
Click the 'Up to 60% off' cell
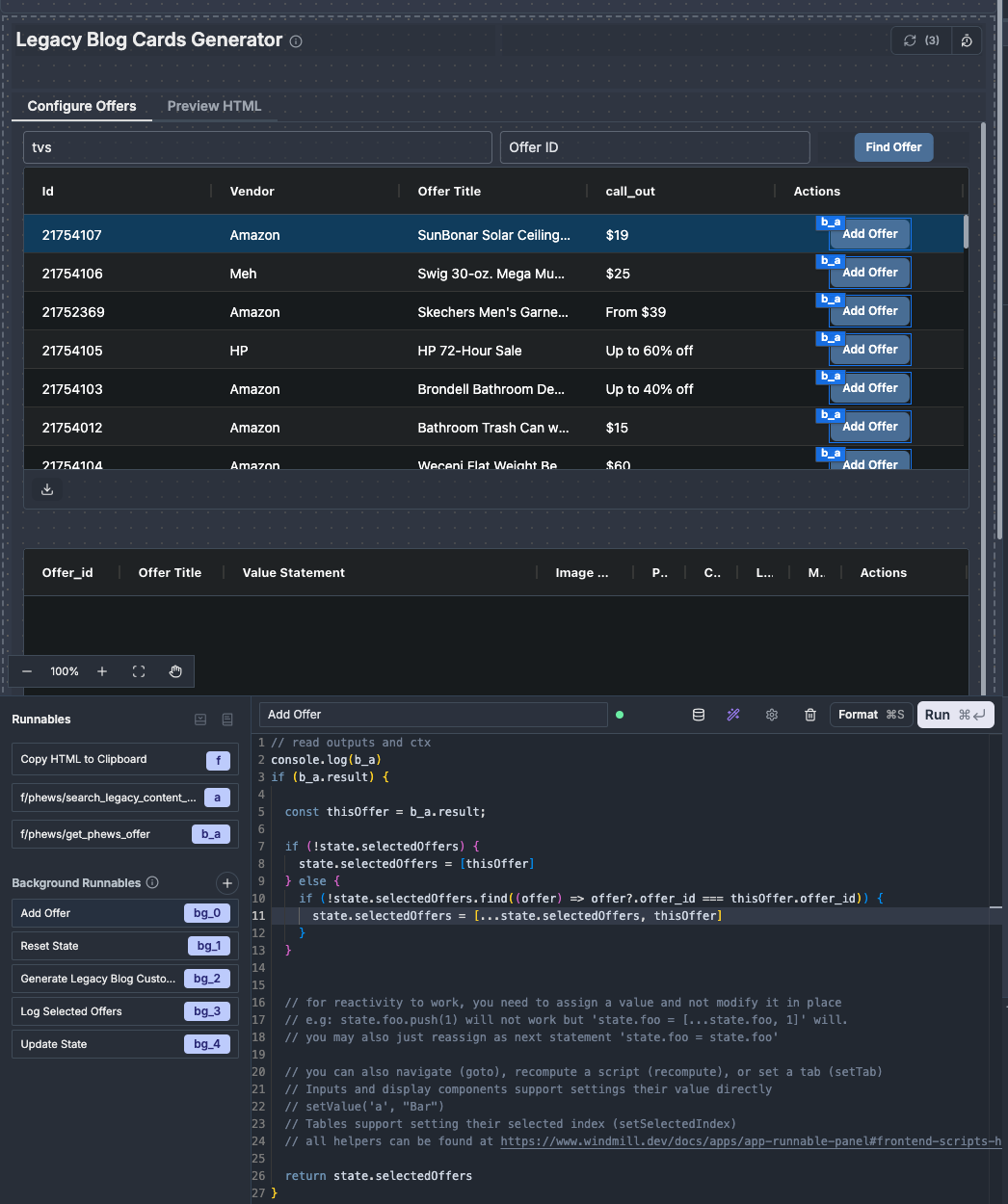click(x=681, y=351)
